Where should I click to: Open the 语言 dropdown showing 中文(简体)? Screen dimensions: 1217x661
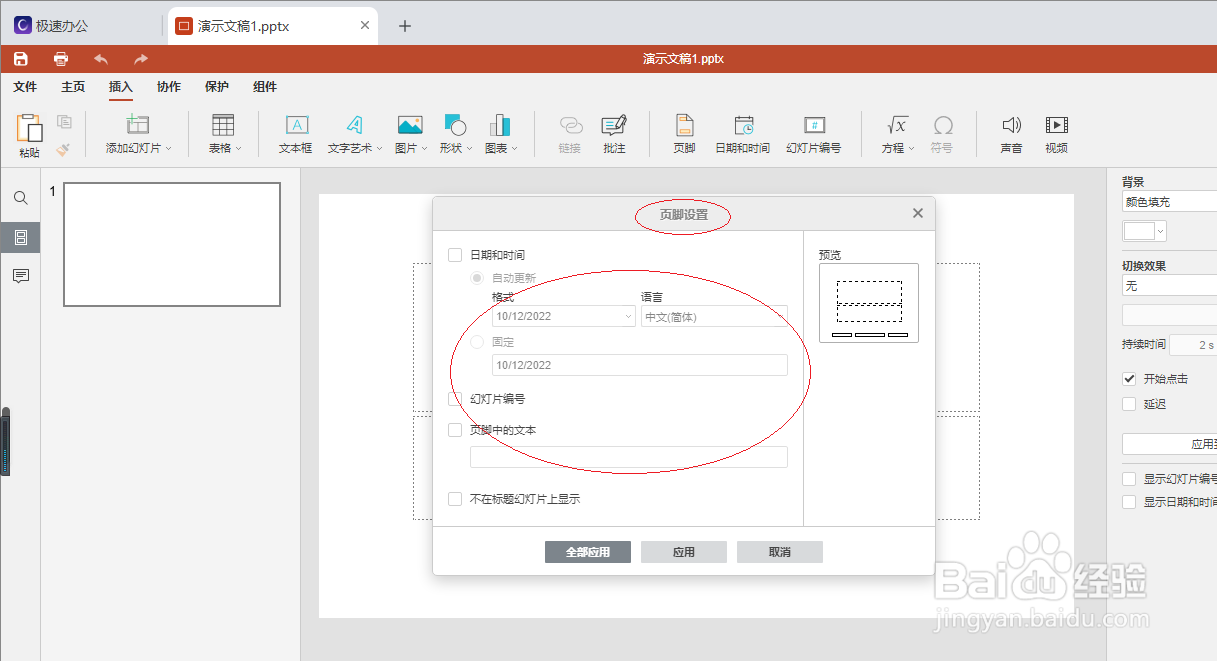click(714, 316)
